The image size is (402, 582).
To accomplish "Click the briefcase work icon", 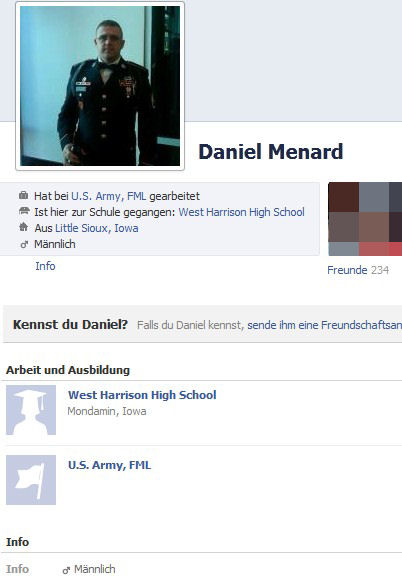I will coord(23,195).
